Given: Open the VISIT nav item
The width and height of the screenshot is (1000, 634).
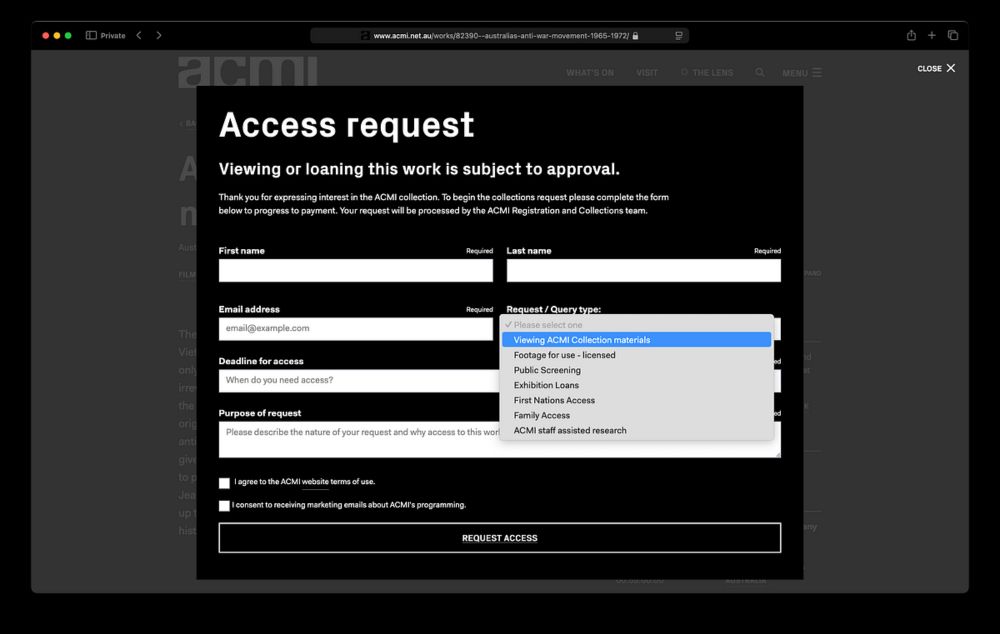Looking at the screenshot, I should click(x=647, y=73).
